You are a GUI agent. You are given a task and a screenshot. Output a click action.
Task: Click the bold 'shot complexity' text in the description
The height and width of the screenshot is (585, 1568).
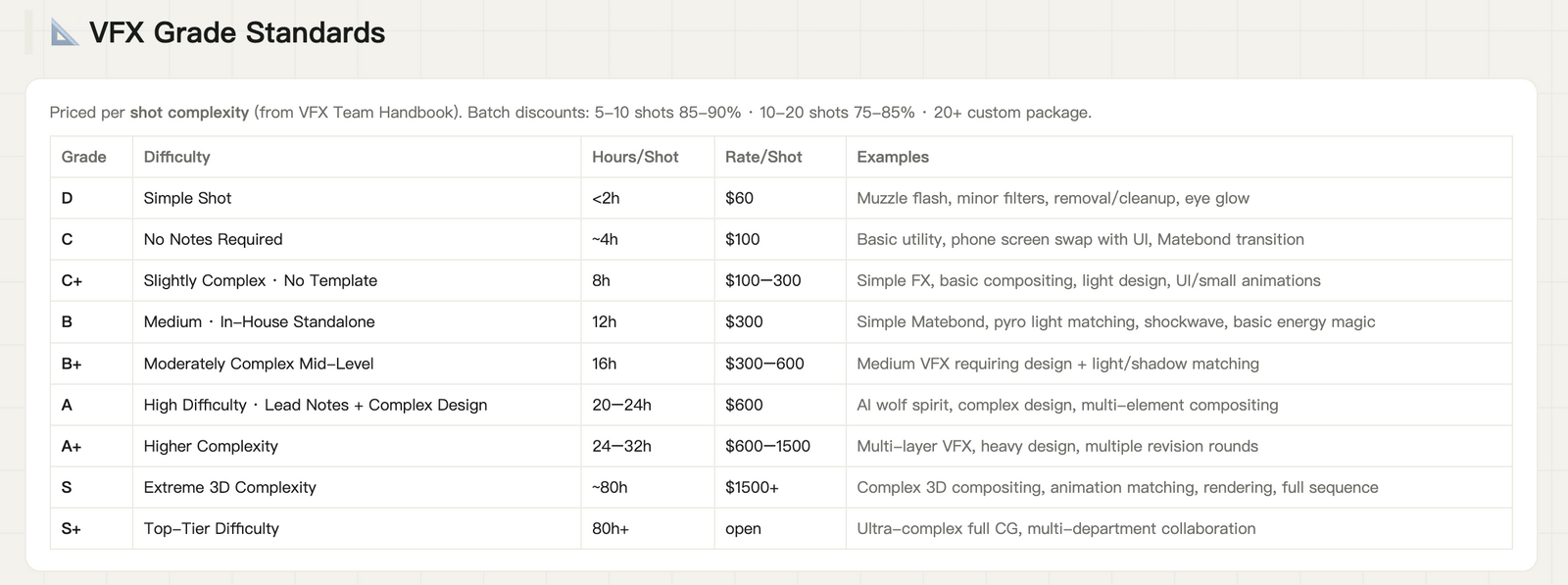coord(189,113)
